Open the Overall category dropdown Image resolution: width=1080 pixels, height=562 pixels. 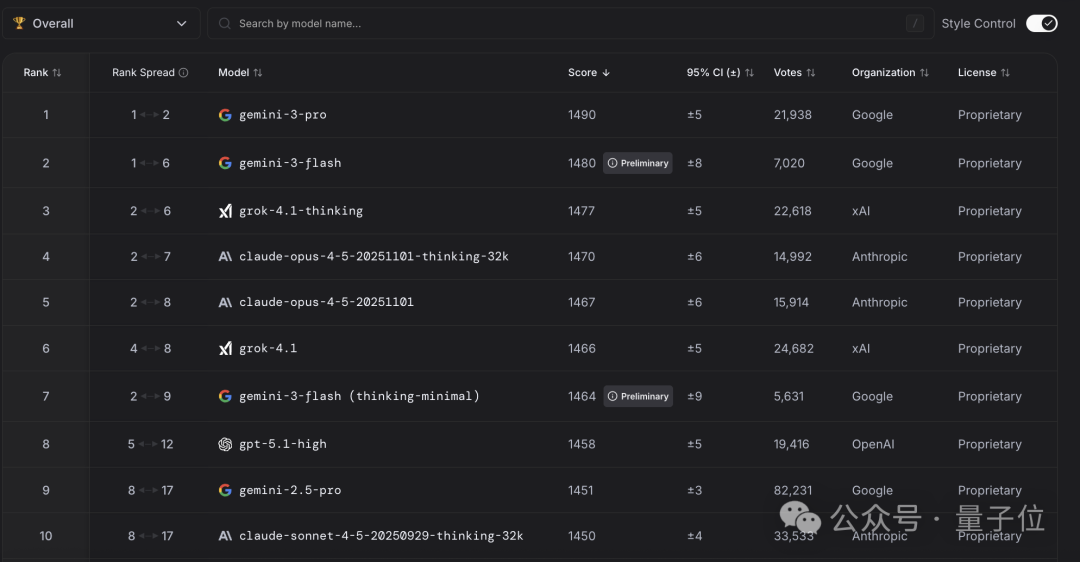point(101,23)
